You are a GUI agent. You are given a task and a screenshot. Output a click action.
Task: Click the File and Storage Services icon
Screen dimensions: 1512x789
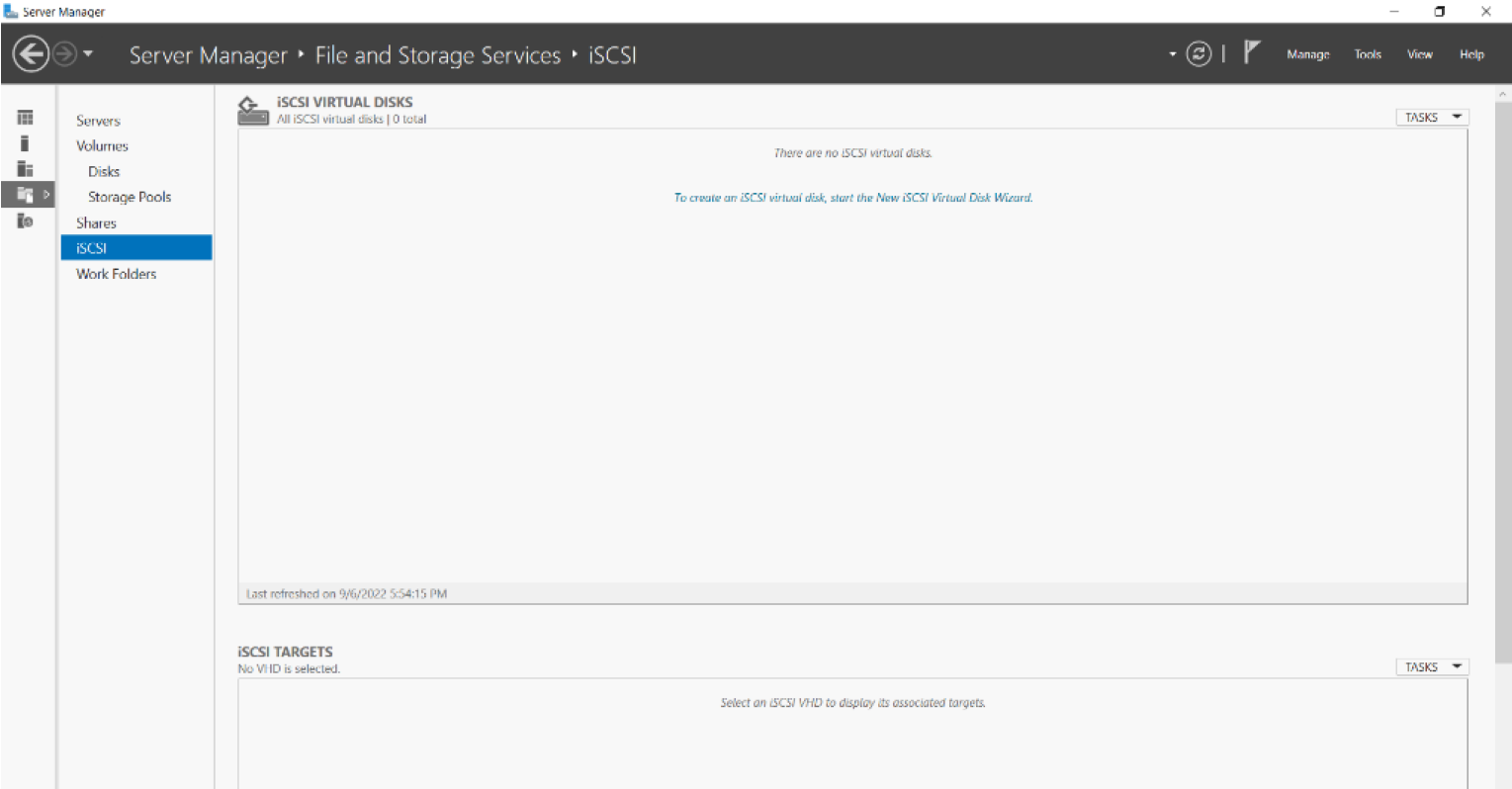pyautogui.click(x=25, y=195)
